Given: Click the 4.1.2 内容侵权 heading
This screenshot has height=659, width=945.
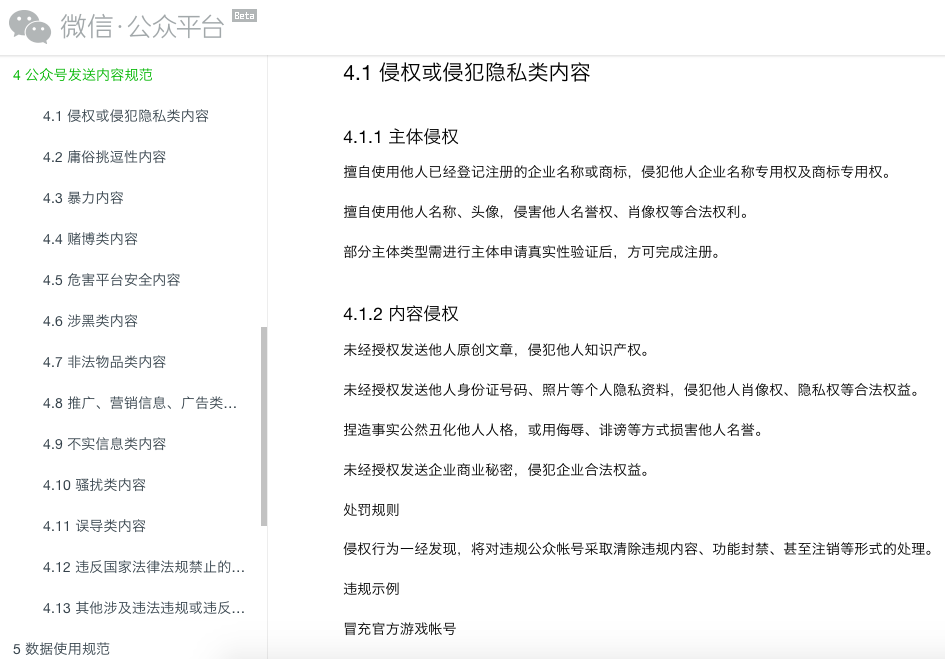Looking at the screenshot, I should tap(401, 314).
